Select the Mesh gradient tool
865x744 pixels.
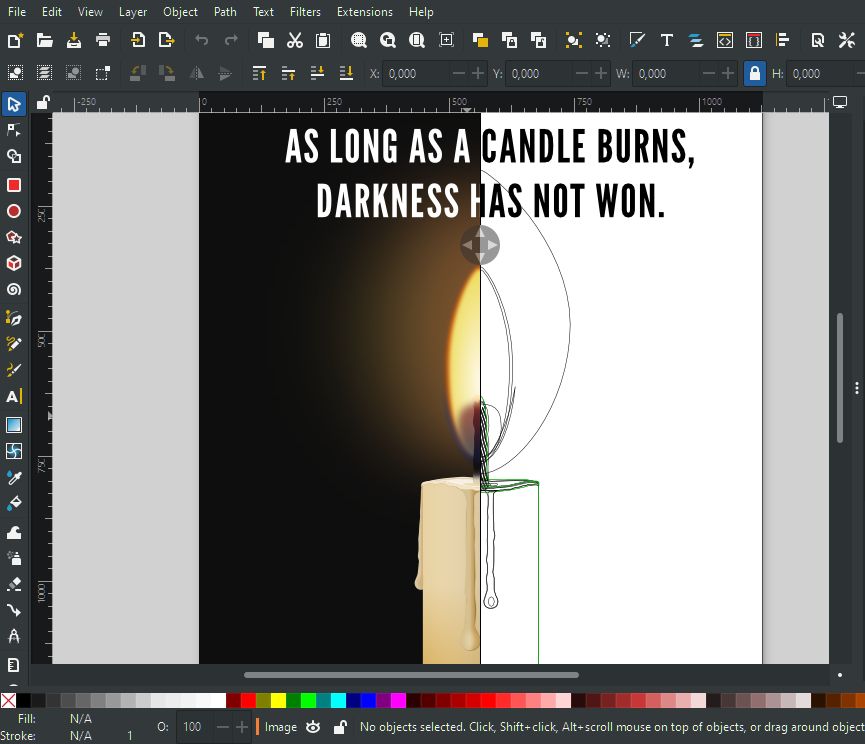(x=14, y=451)
